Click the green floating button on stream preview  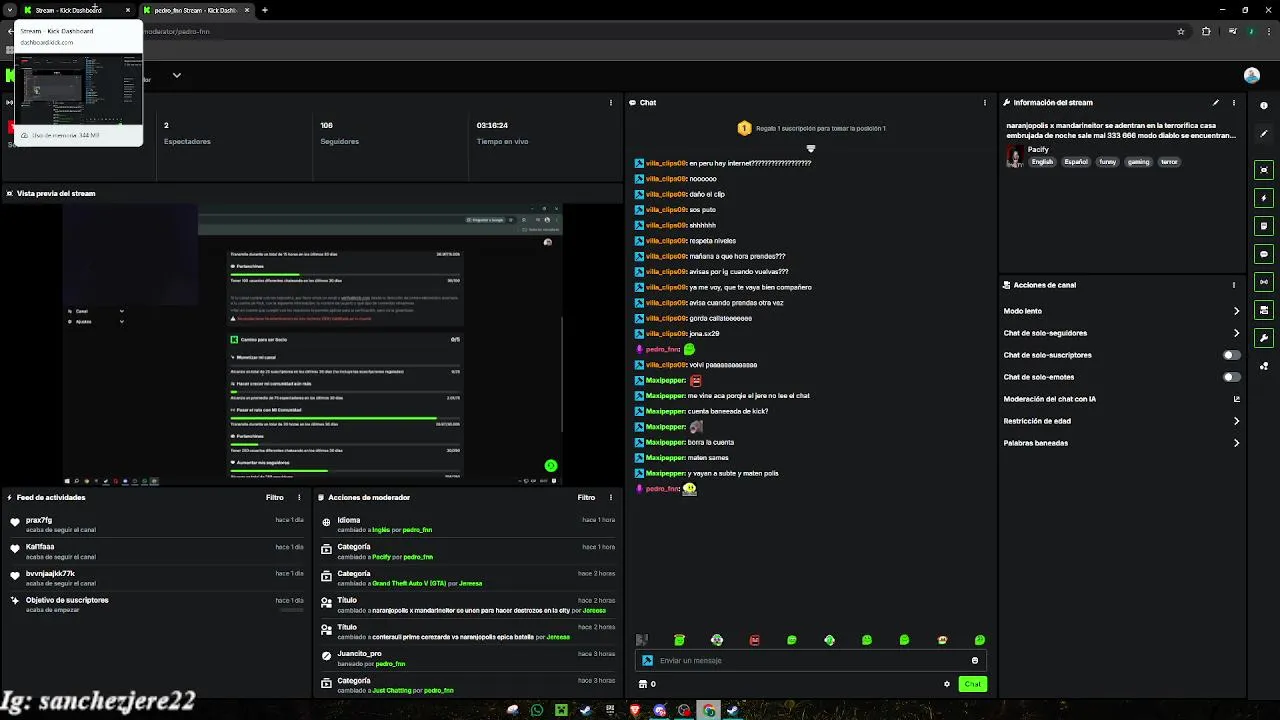(x=550, y=465)
